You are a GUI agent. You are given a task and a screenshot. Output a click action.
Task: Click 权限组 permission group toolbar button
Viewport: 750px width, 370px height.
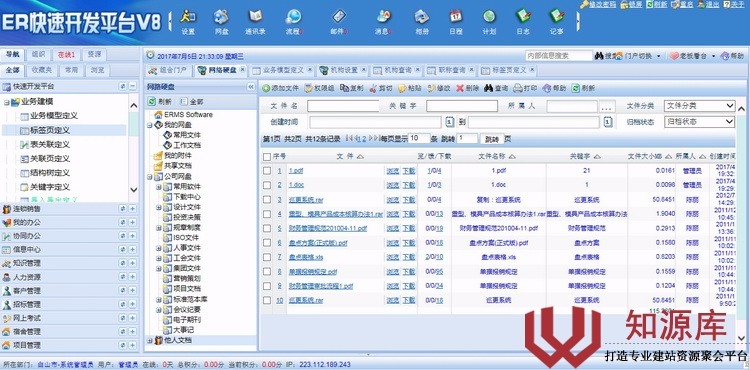[x=320, y=88]
